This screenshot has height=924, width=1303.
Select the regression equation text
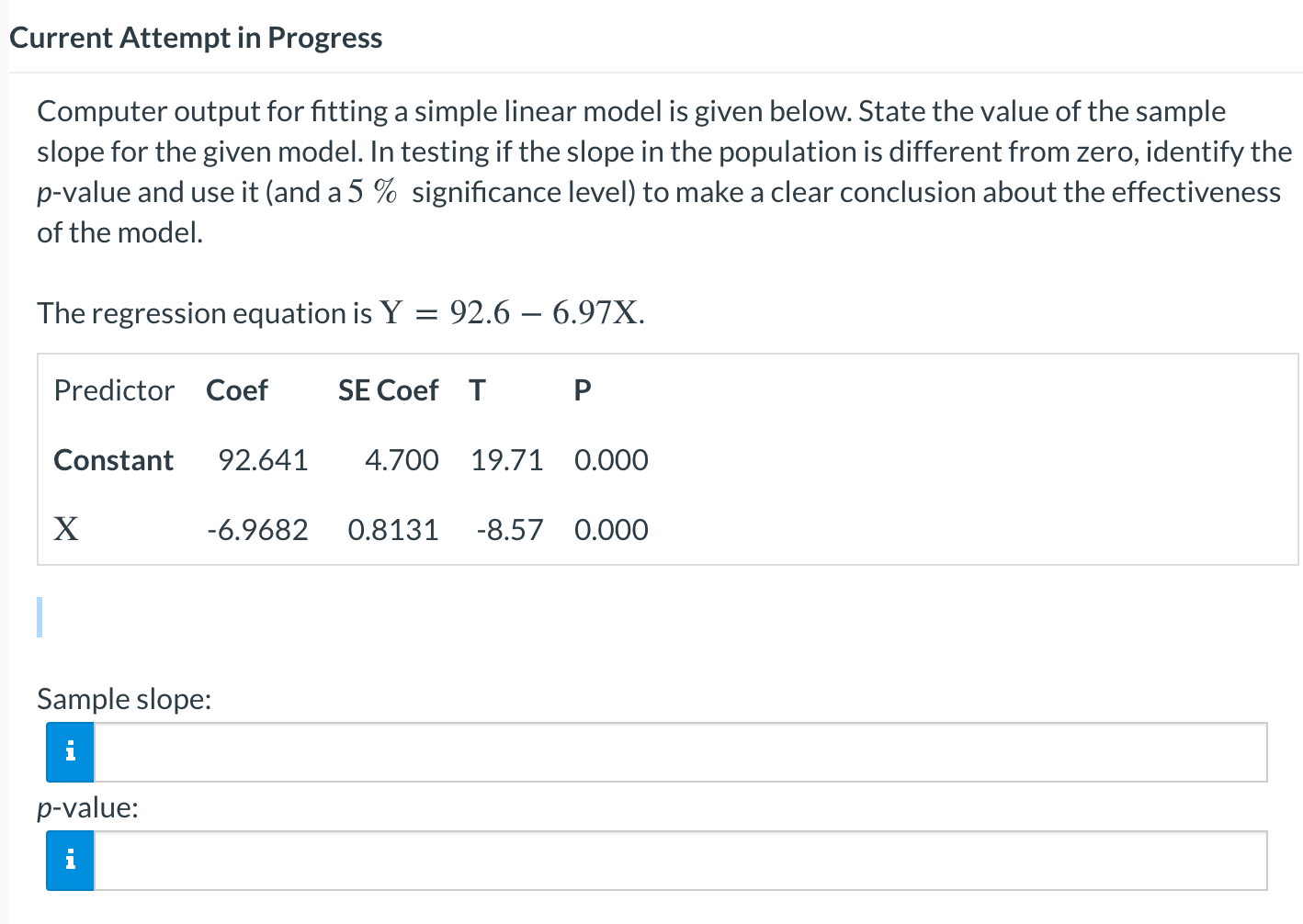pyautogui.click(x=340, y=312)
